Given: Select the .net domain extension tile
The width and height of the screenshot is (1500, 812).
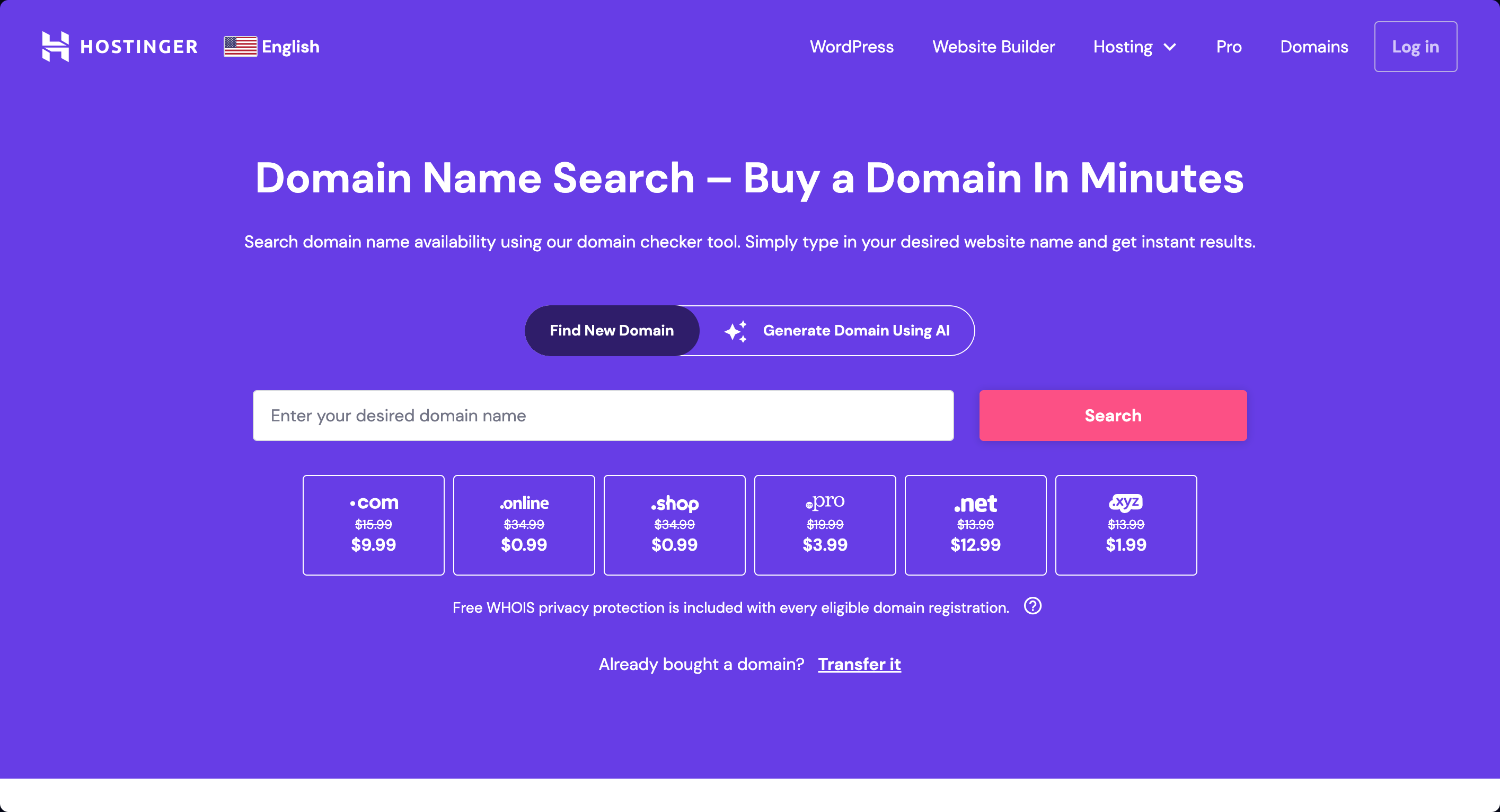Looking at the screenshot, I should [x=975, y=525].
